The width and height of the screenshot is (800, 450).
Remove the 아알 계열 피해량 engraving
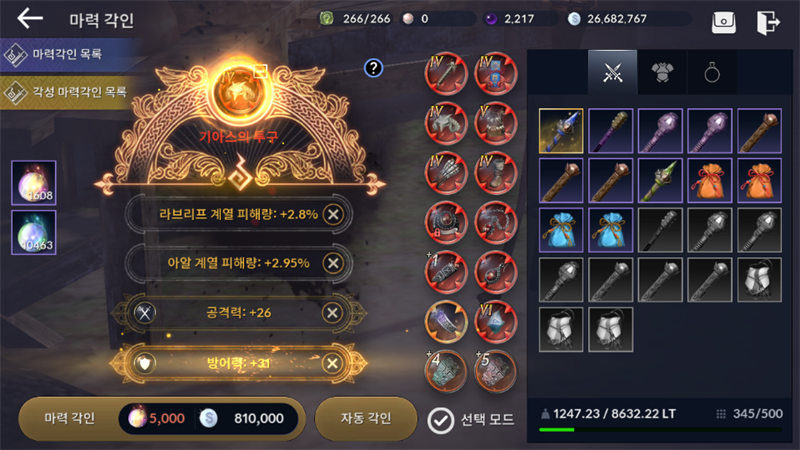pos(333,263)
